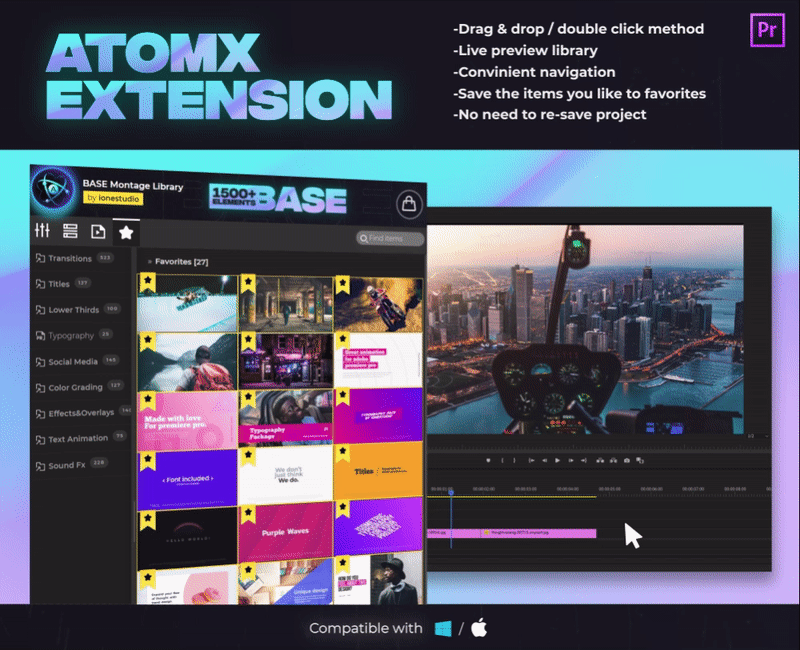The image size is (800, 650).
Task: Open the shopping bag store icon
Action: [x=408, y=205]
